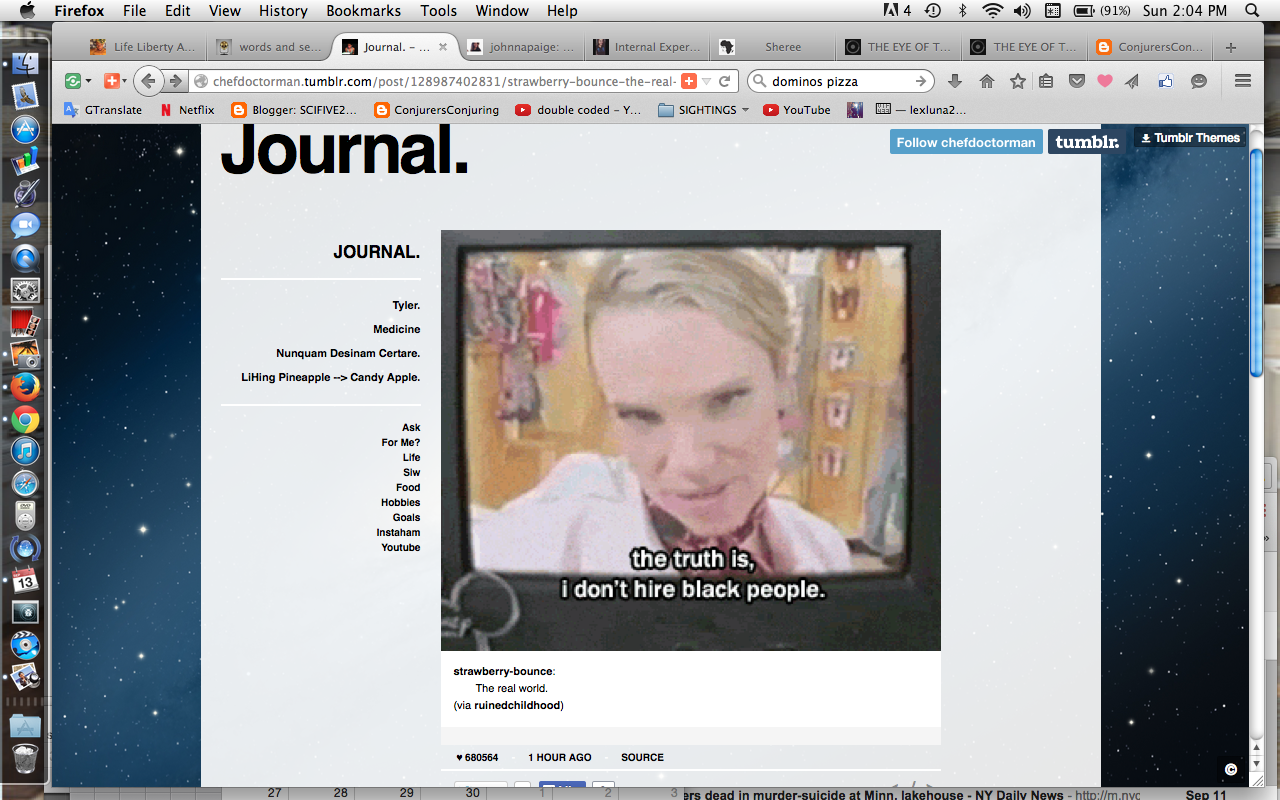Screen dimensions: 1280x800
Task: Click the 680564 notes heart count
Action: pos(477,757)
